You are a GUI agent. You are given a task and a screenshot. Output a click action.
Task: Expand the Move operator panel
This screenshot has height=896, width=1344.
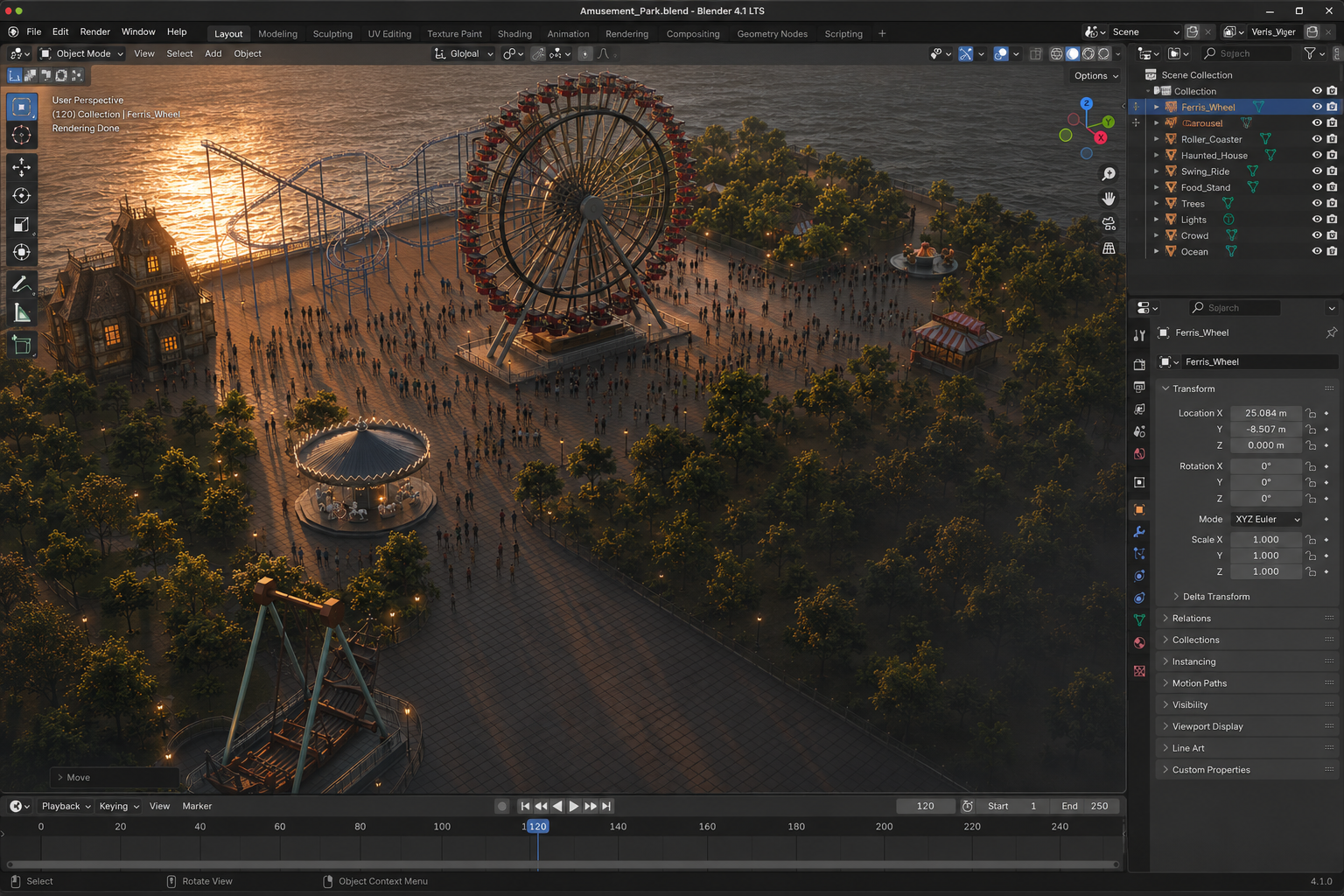pyautogui.click(x=115, y=777)
